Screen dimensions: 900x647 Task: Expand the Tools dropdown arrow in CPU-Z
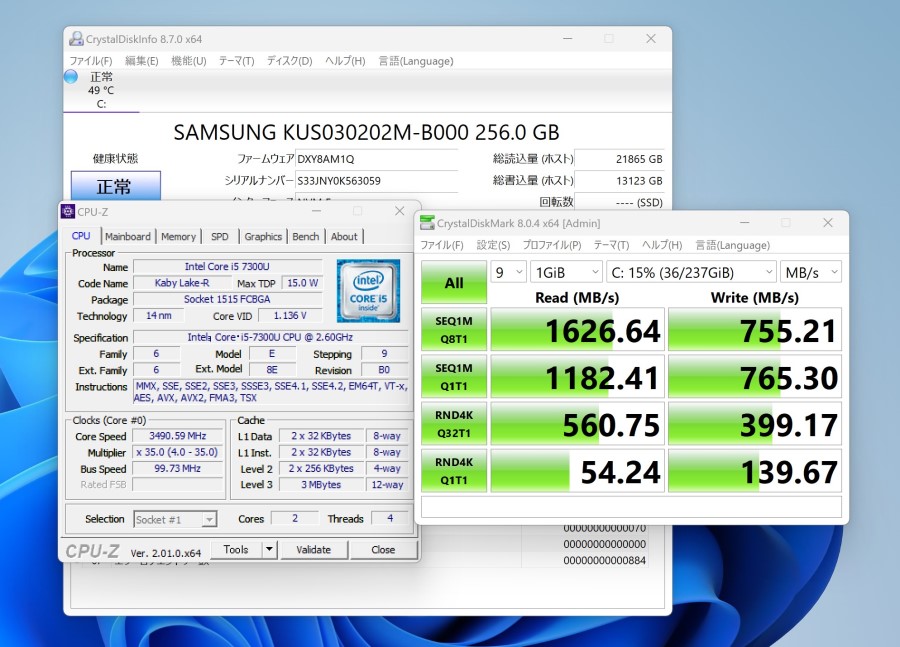(x=269, y=549)
